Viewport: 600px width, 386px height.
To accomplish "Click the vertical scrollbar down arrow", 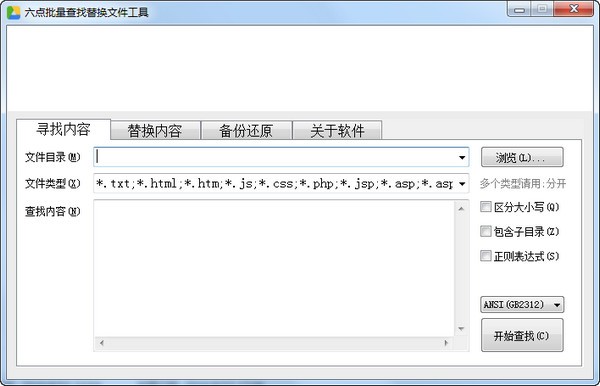I will [461, 329].
